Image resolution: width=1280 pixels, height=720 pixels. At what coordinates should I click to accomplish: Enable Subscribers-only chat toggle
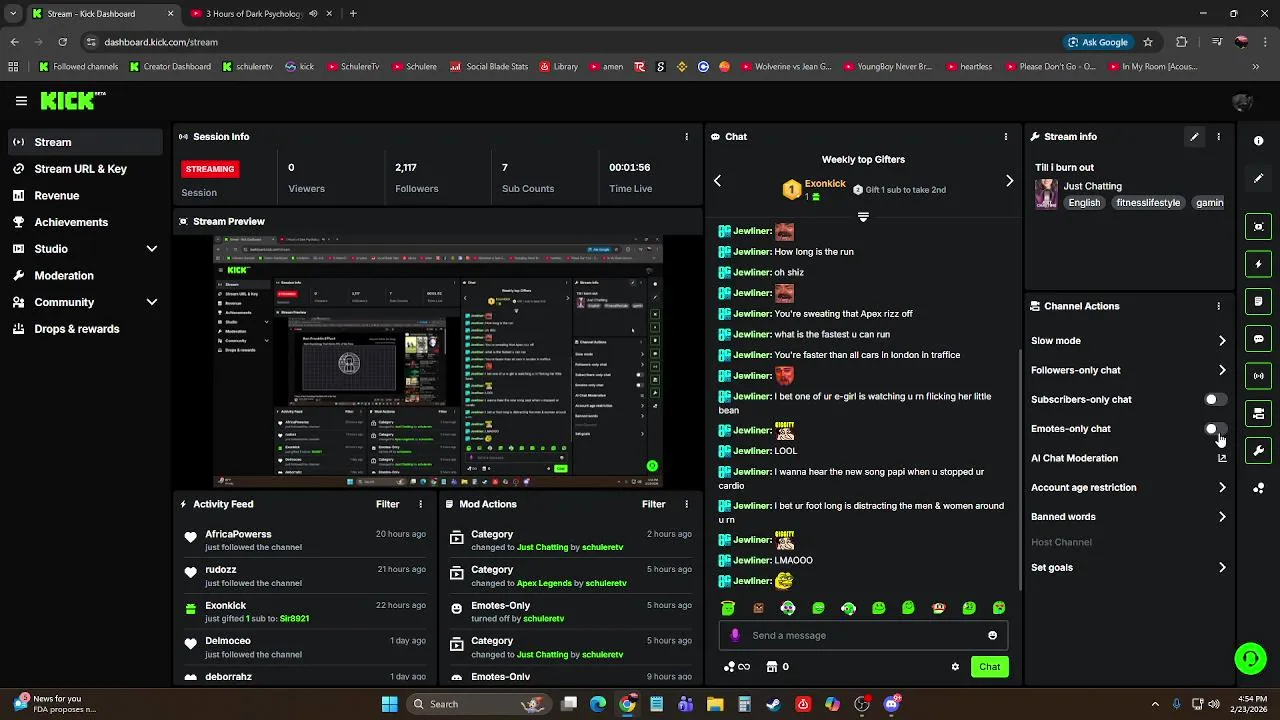pos(1215,399)
